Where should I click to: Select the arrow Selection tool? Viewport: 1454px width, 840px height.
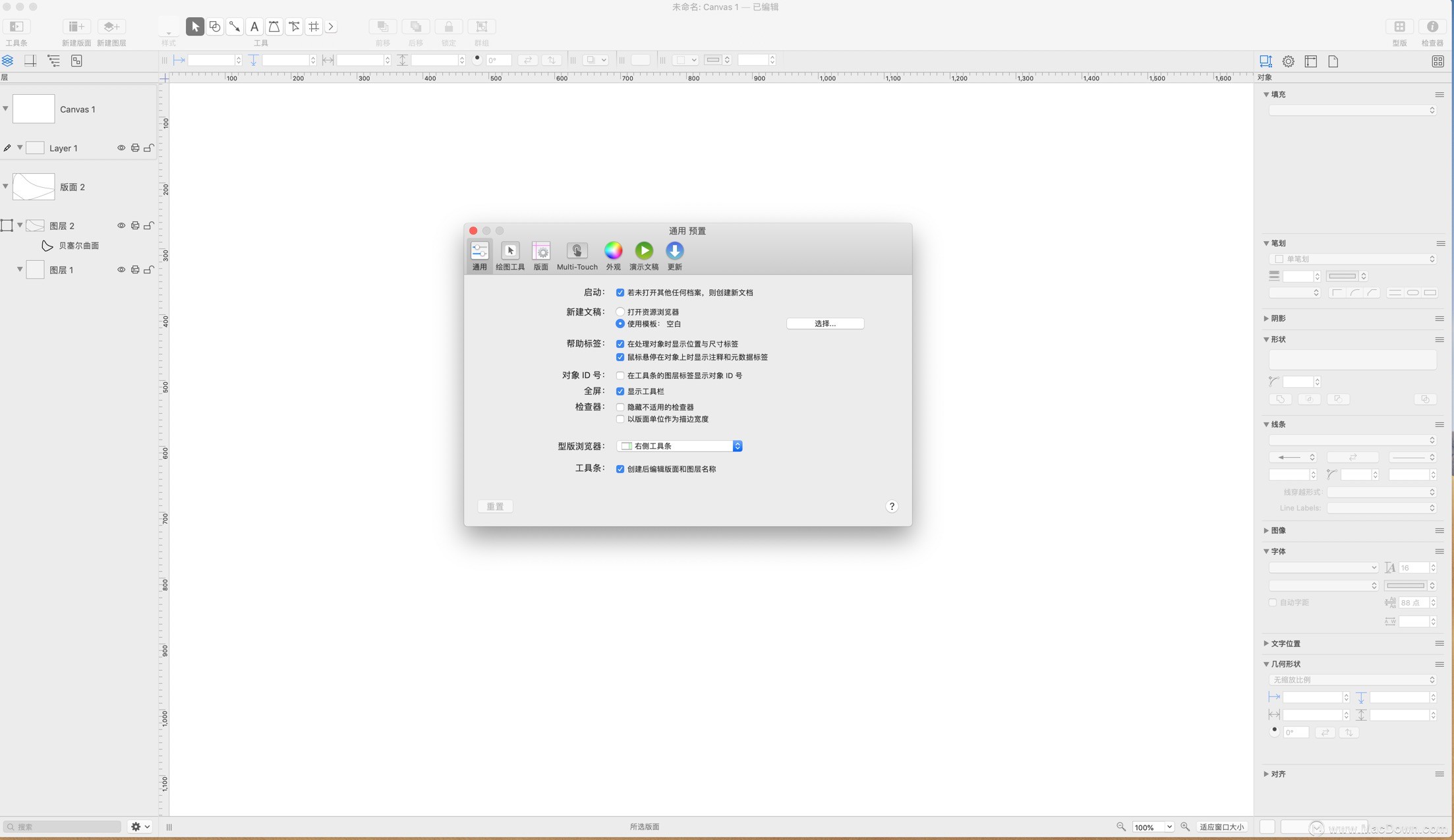194,26
